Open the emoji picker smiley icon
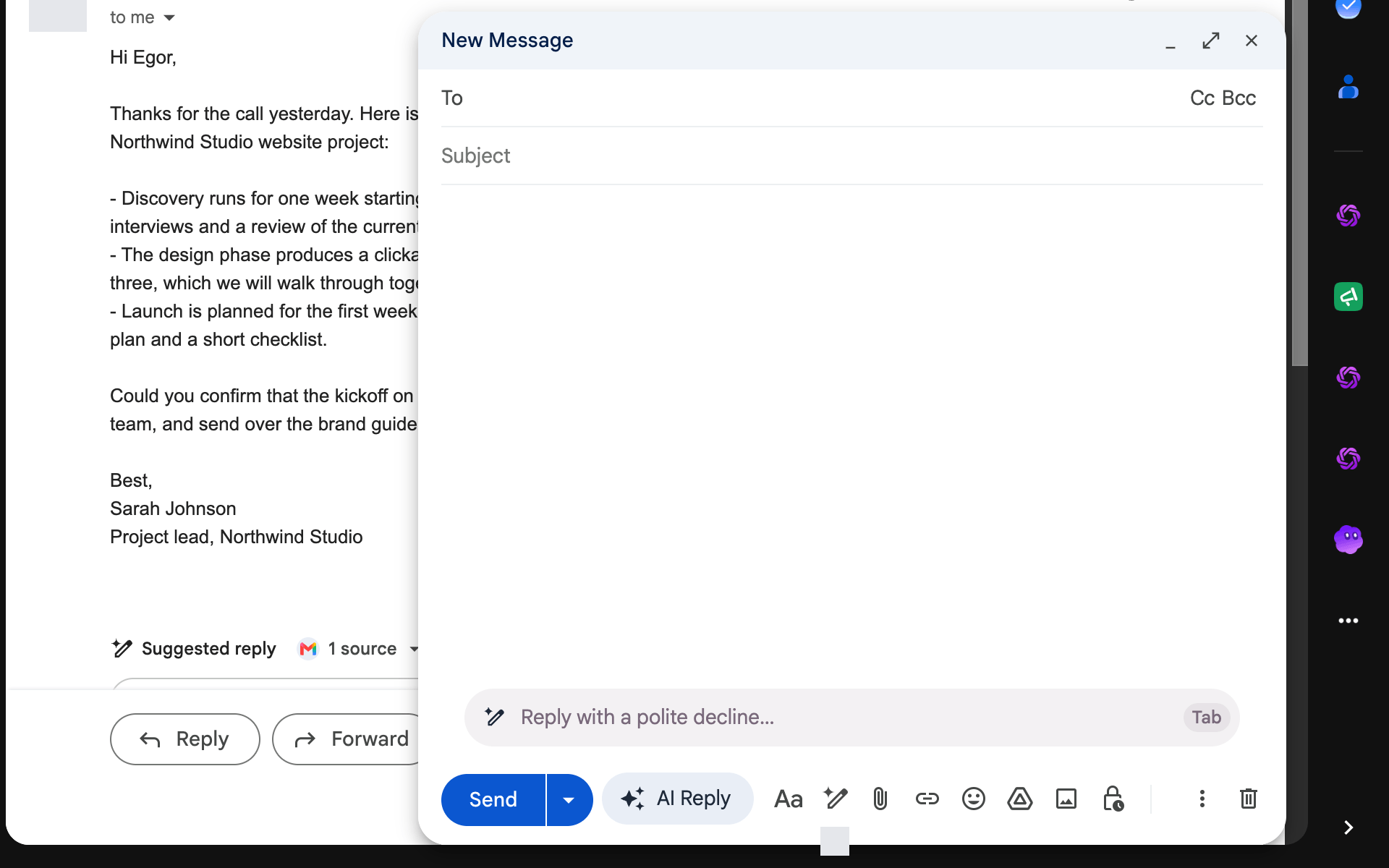The height and width of the screenshot is (868, 1389). click(x=974, y=799)
